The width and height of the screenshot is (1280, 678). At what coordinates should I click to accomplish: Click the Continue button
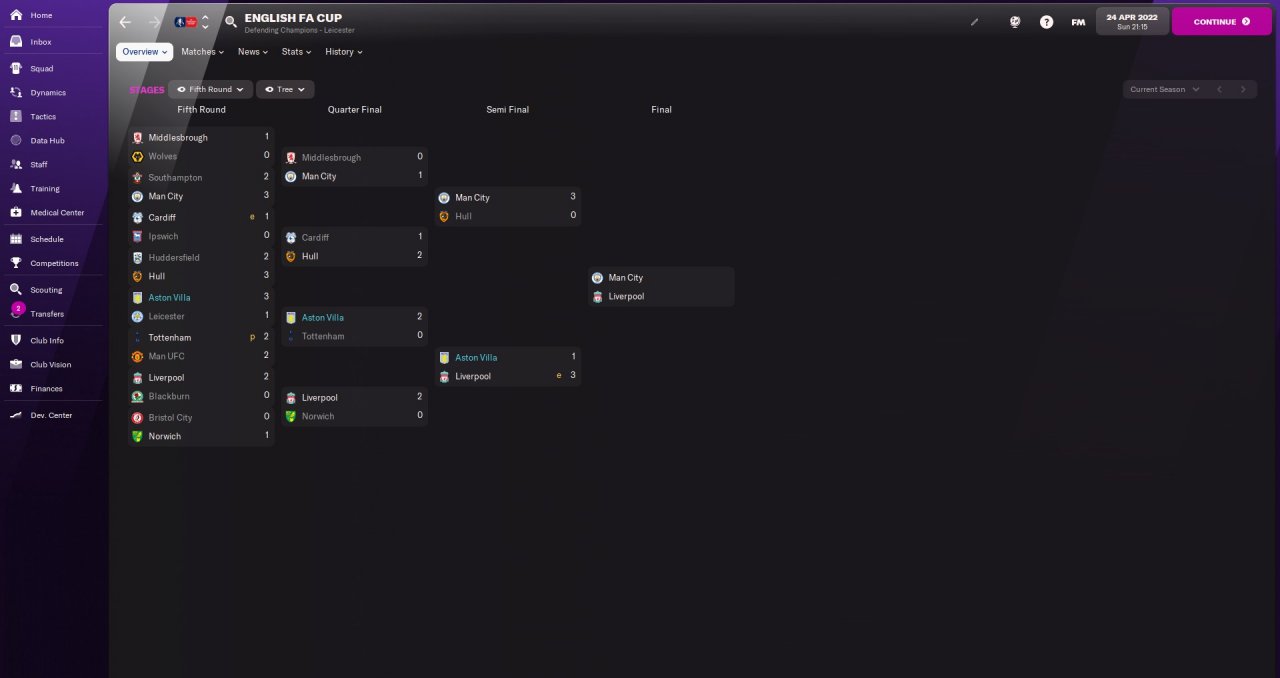pyautogui.click(x=1221, y=21)
